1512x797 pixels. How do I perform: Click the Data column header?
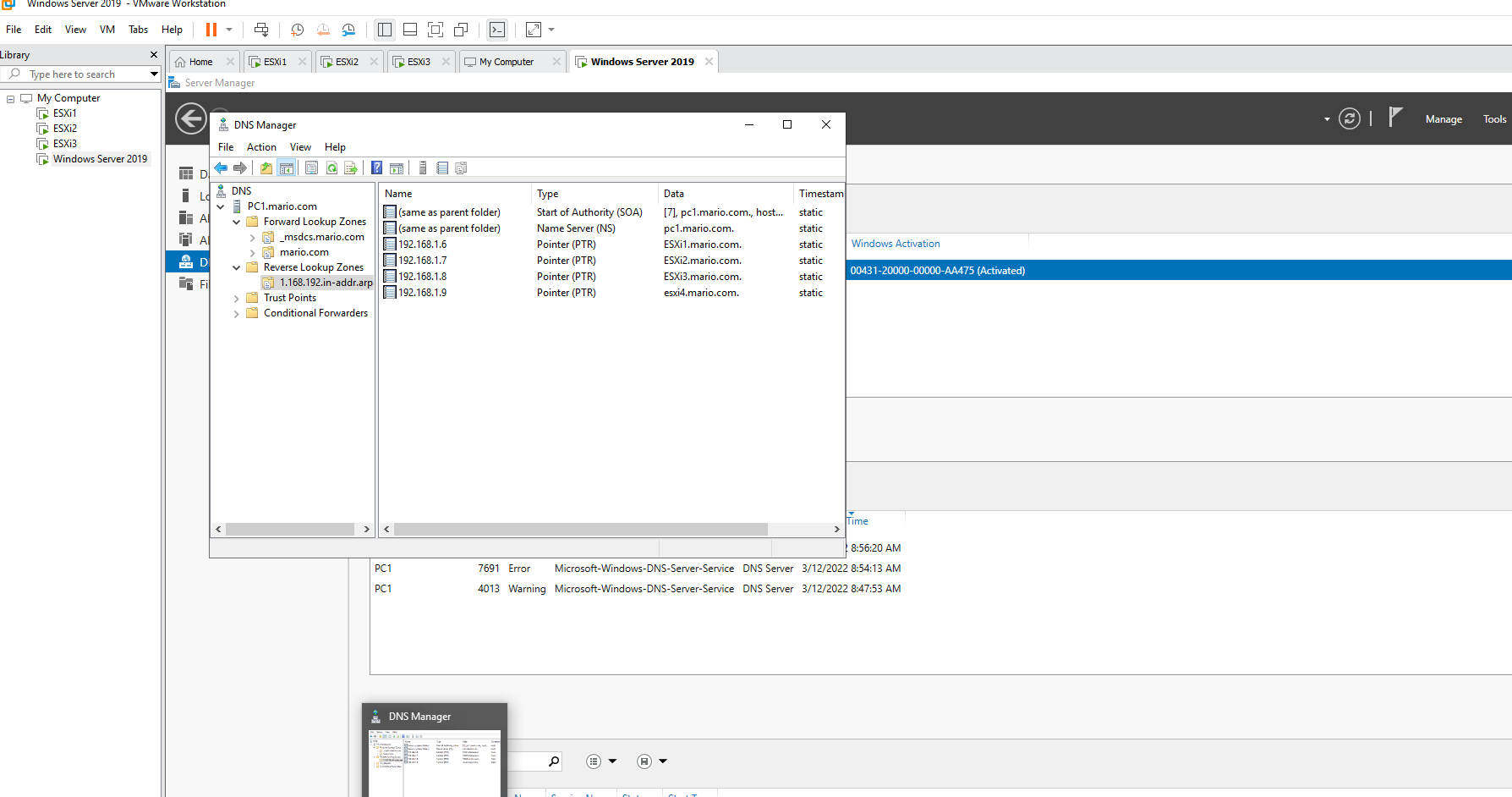(x=726, y=194)
